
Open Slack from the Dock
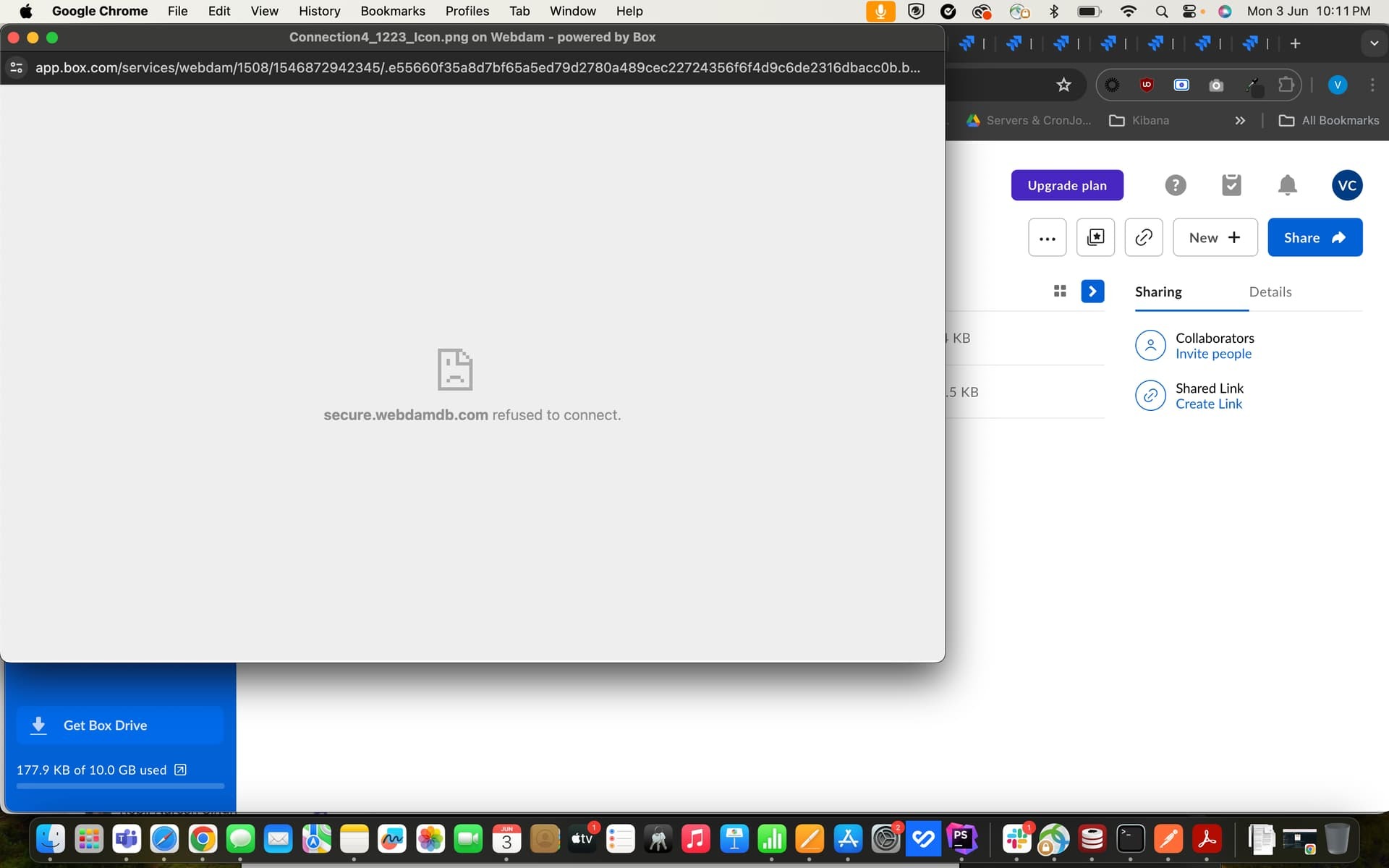(x=1016, y=839)
